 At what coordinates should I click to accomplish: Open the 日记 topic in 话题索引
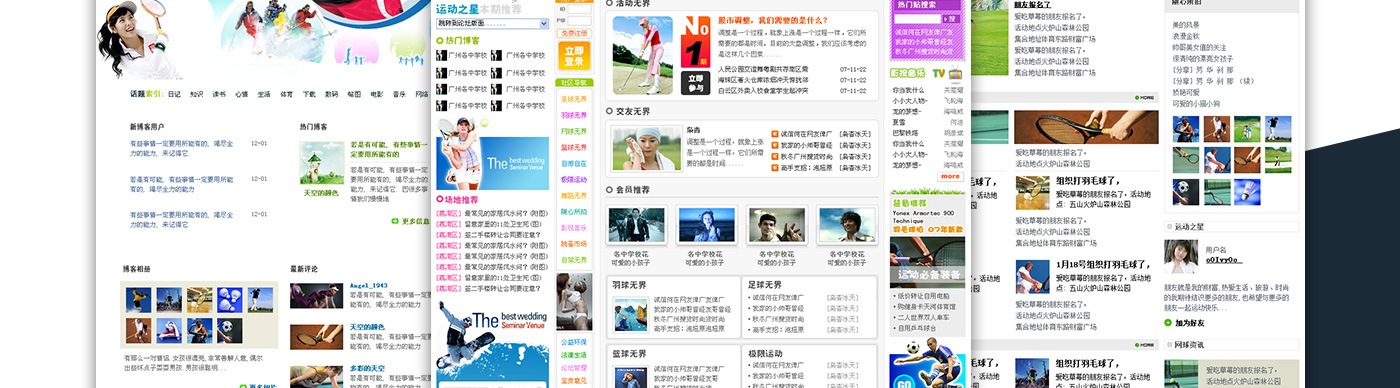pos(174,94)
